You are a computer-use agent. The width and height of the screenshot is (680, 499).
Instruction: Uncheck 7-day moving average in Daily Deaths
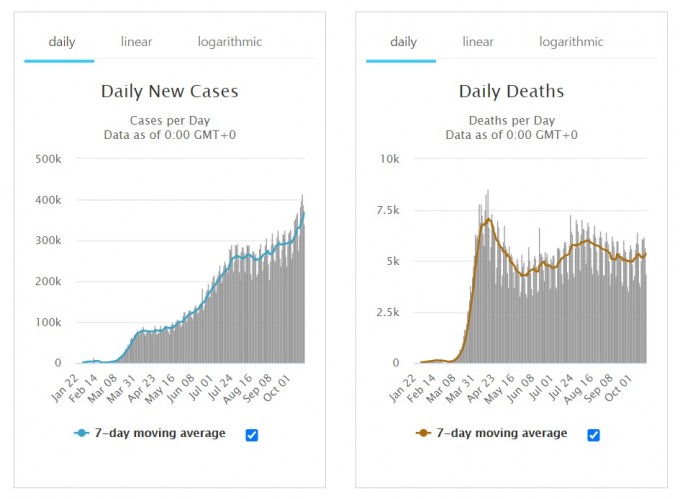[594, 434]
